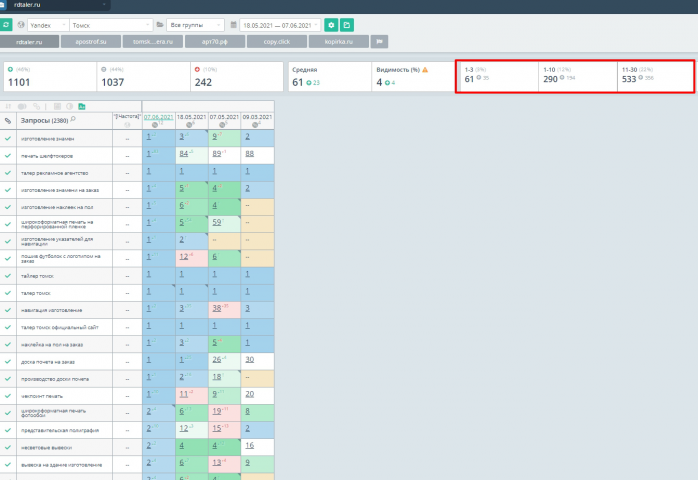The height and width of the screenshot is (480, 698).
Task: Switch to the apostrof.su tab
Action: (x=91, y=41)
